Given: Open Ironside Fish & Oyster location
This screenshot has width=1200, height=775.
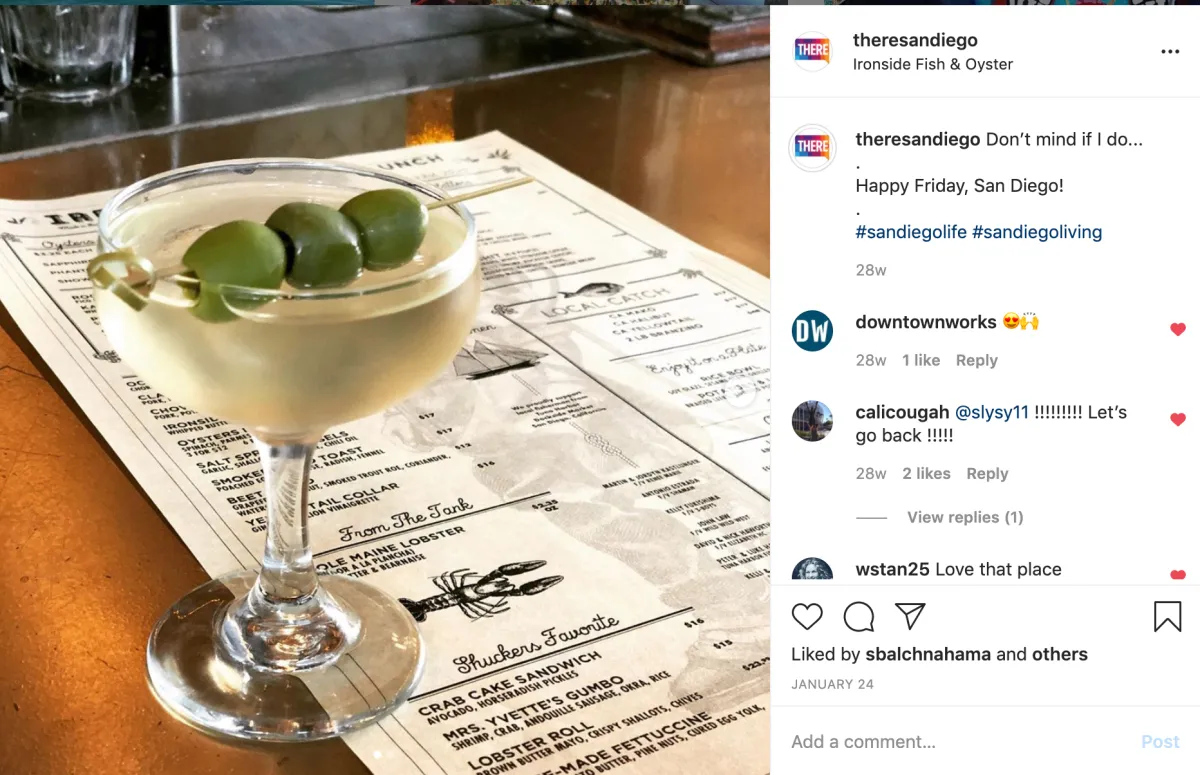Looking at the screenshot, I should coord(933,64).
